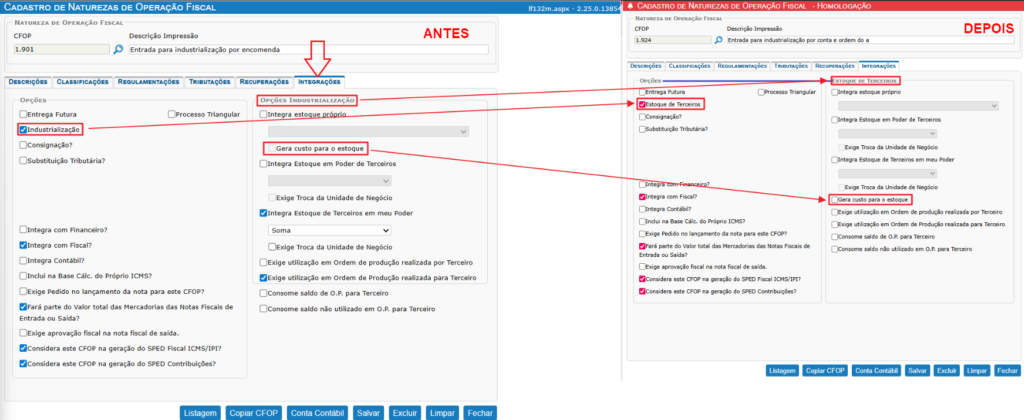Image resolution: width=1024 pixels, height=420 pixels.
Task: Uncheck the Estoque de Terceiros checkbox
Action: (642, 104)
